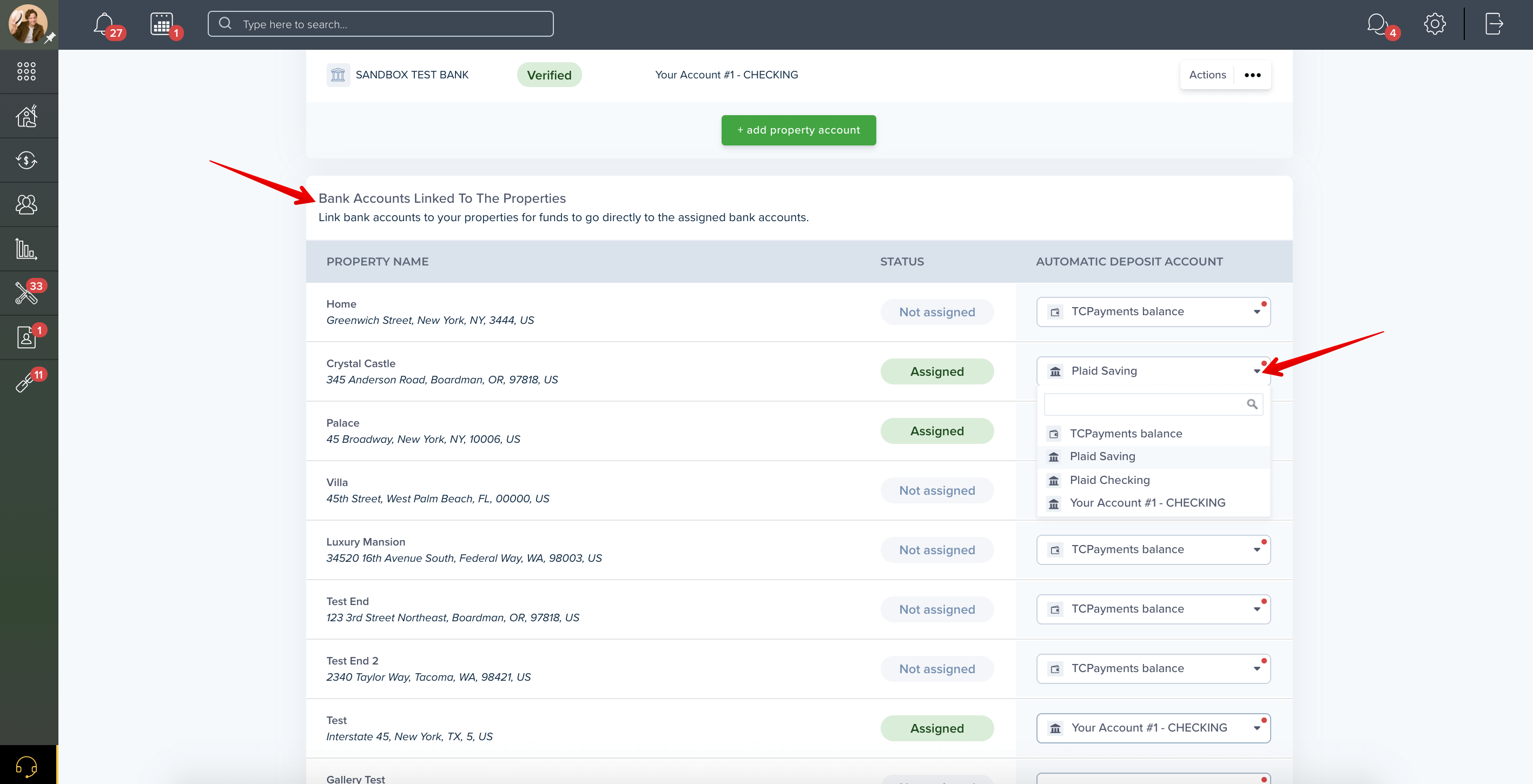Viewport: 1533px width, 784px height.
Task: Open the settings gear icon
Action: (x=1435, y=24)
